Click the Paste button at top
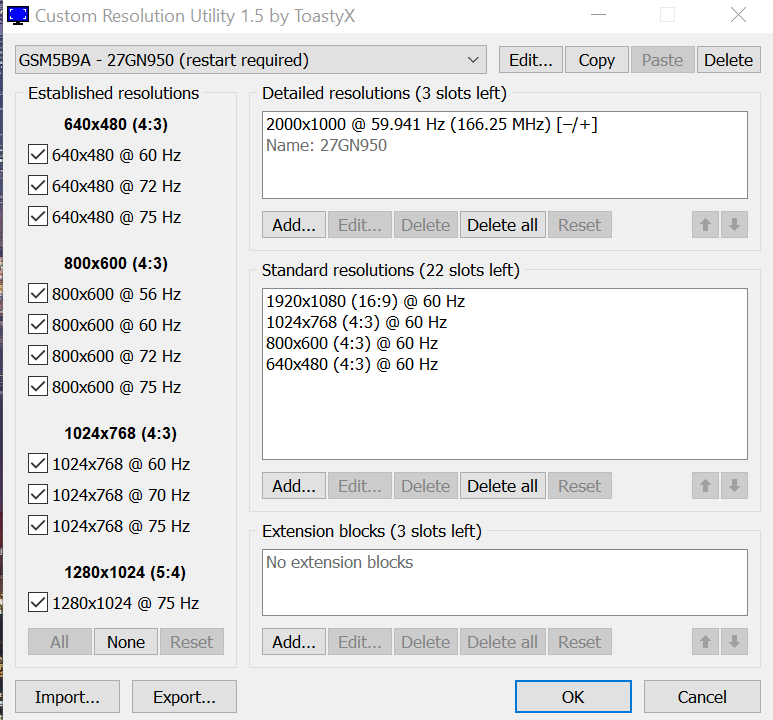 point(663,60)
